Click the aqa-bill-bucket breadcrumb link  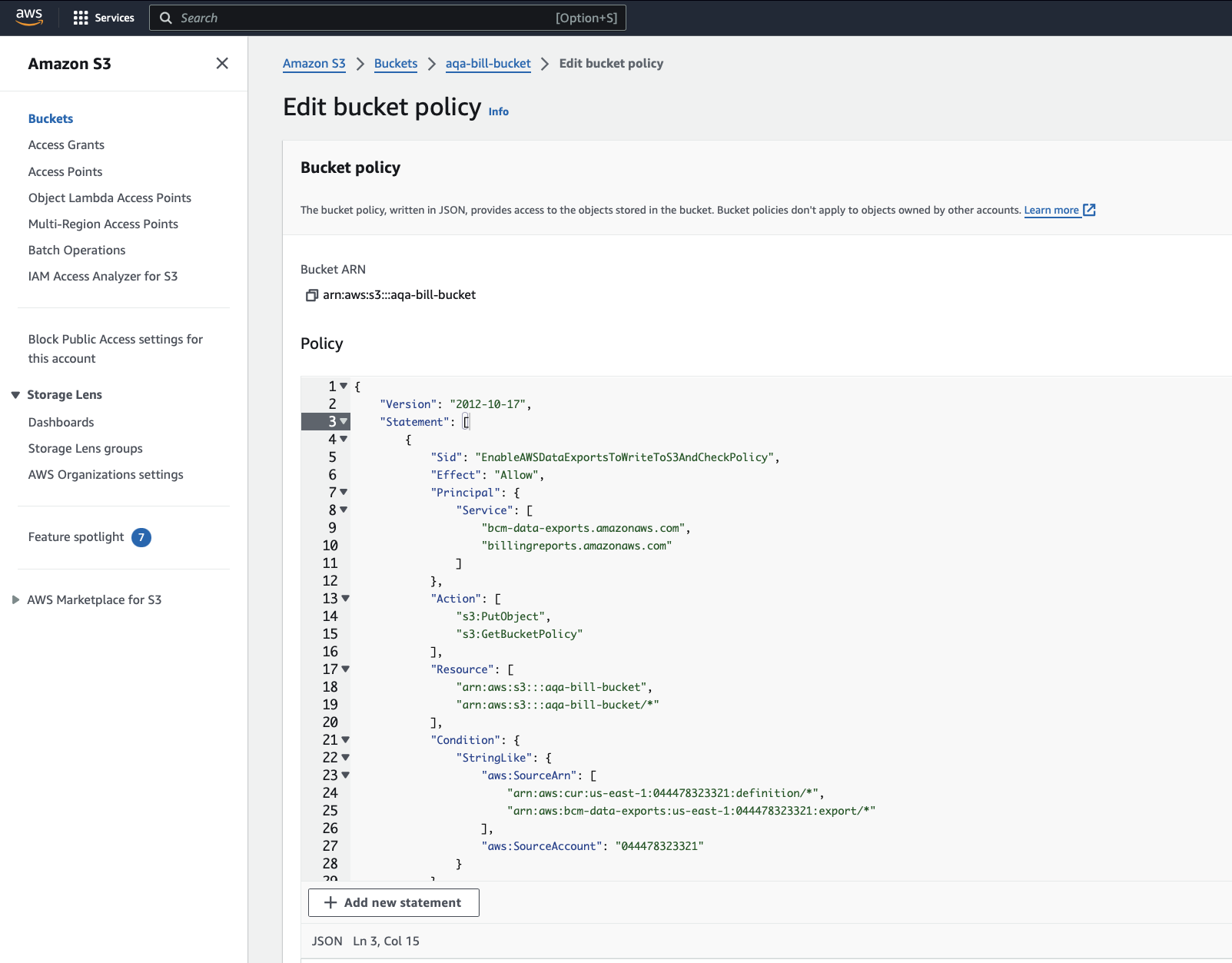tap(488, 64)
